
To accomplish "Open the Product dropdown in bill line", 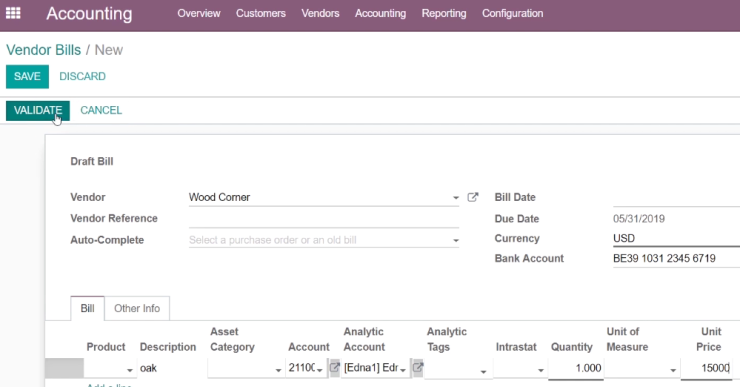I will click(109, 368).
